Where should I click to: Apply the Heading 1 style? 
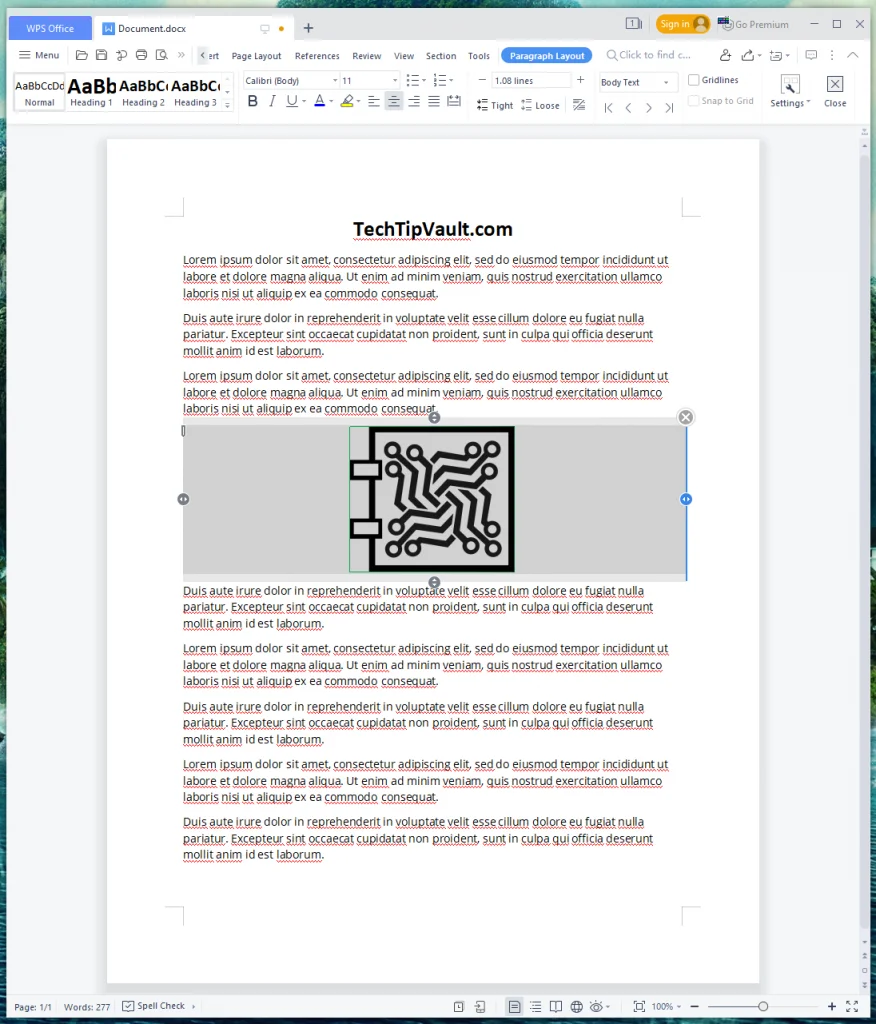[91, 92]
